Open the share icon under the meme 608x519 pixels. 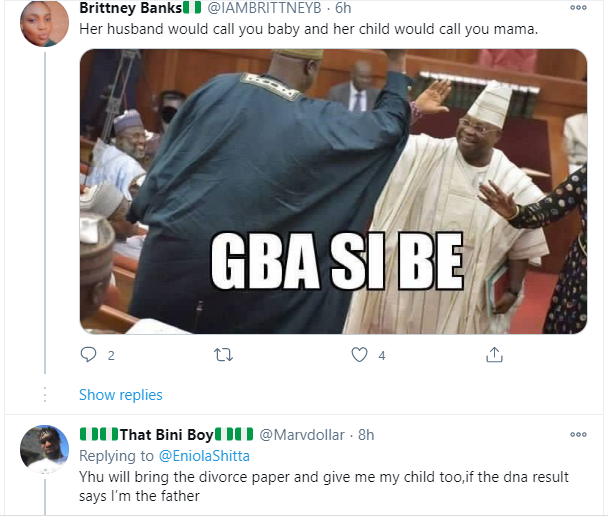493,354
